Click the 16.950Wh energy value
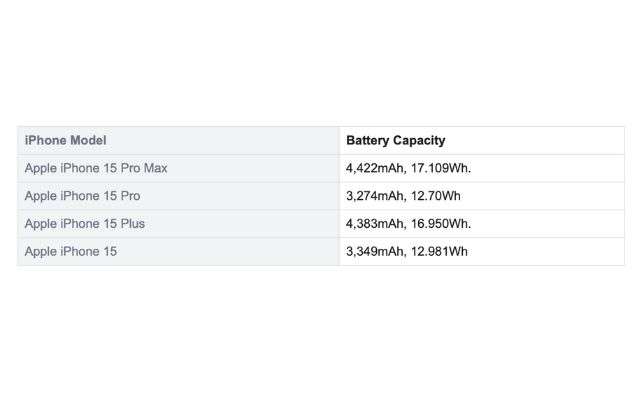The width and height of the screenshot is (640, 400). (441, 224)
